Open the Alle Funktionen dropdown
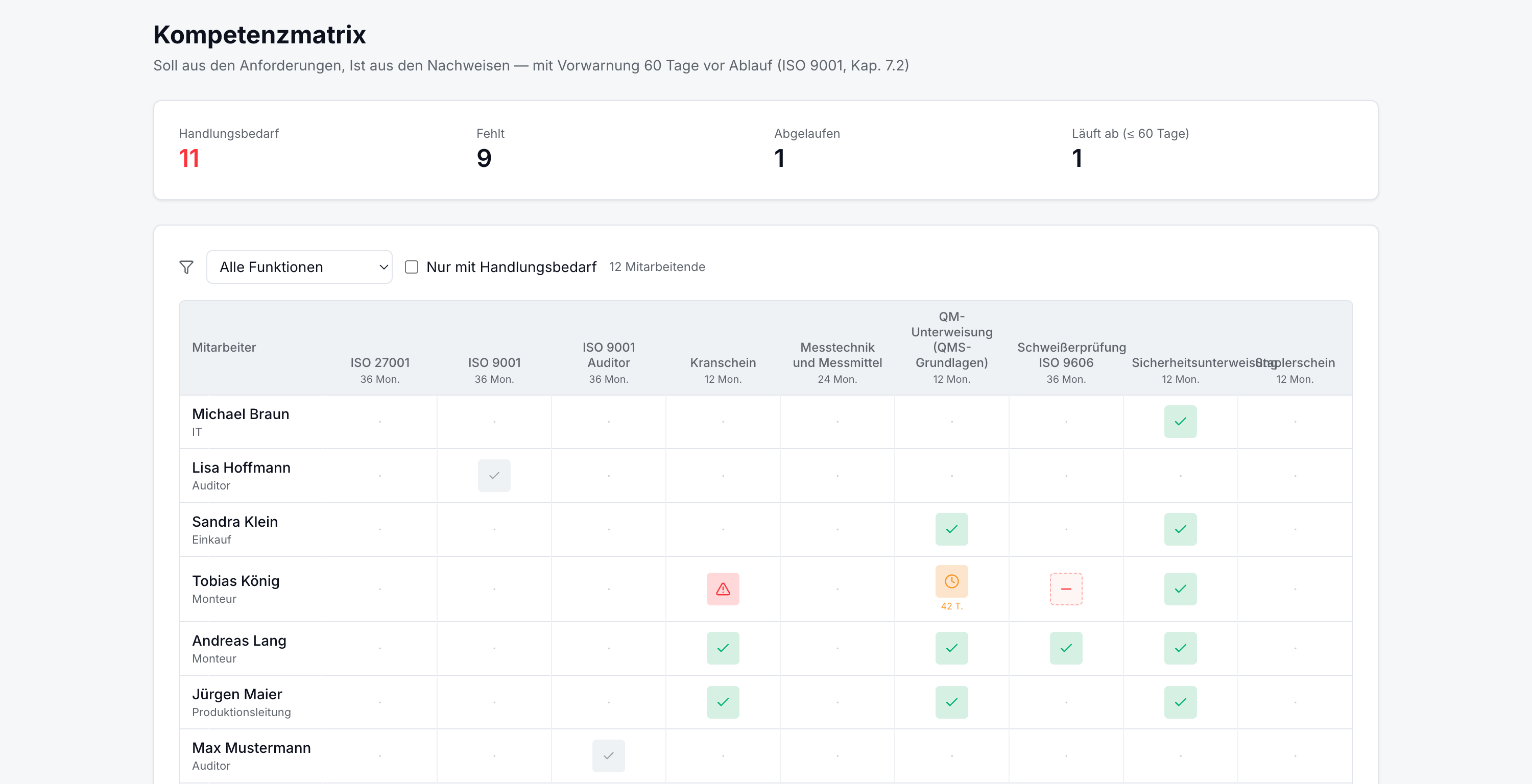This screenshot has width=1532, height=784. [299, 267]
